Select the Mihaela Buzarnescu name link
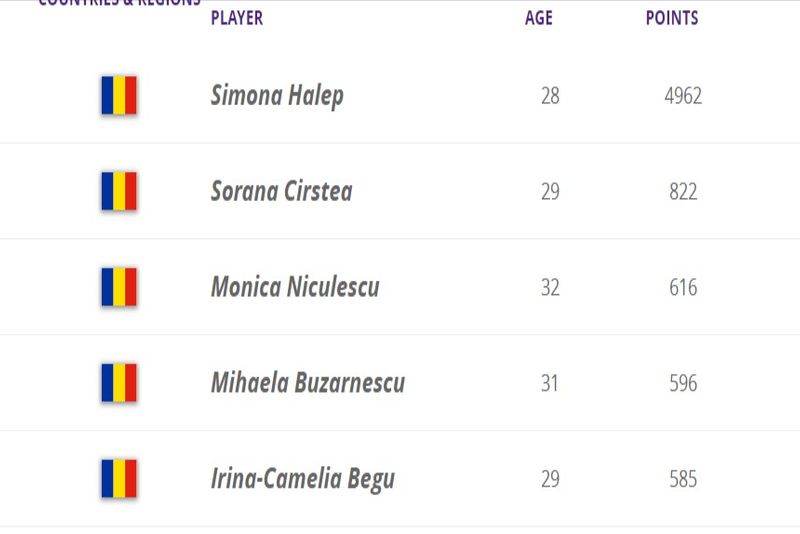 (307, 383)
